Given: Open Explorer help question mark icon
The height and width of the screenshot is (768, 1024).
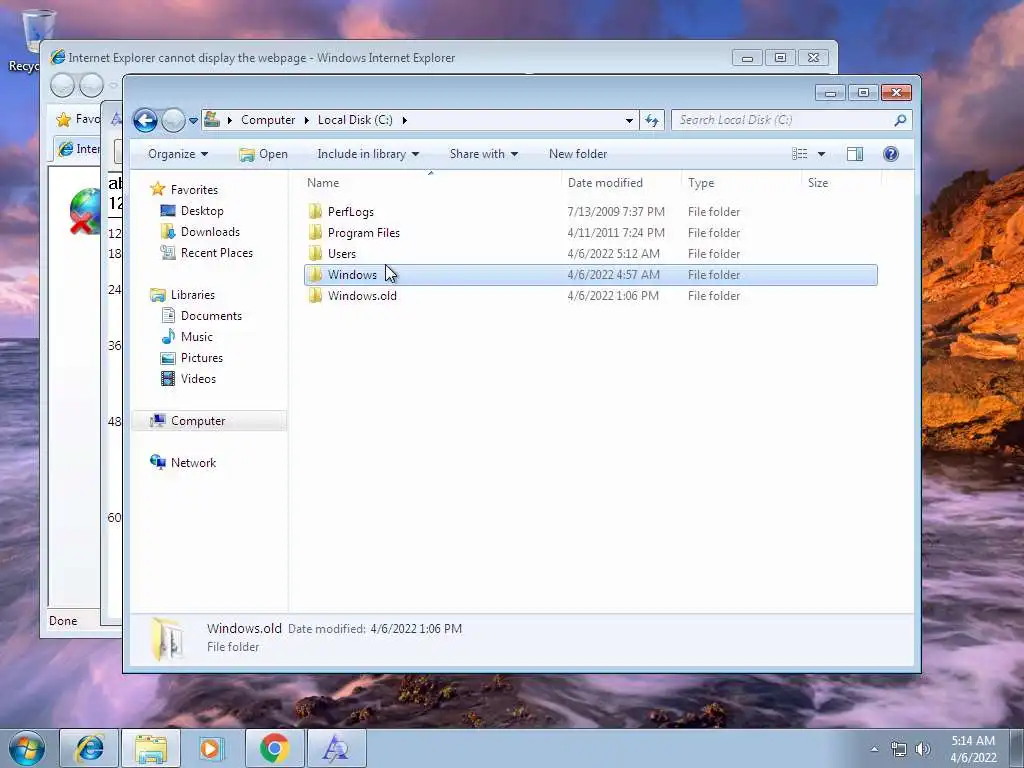Looking at the screenshot, I should [x=891, y=154].
